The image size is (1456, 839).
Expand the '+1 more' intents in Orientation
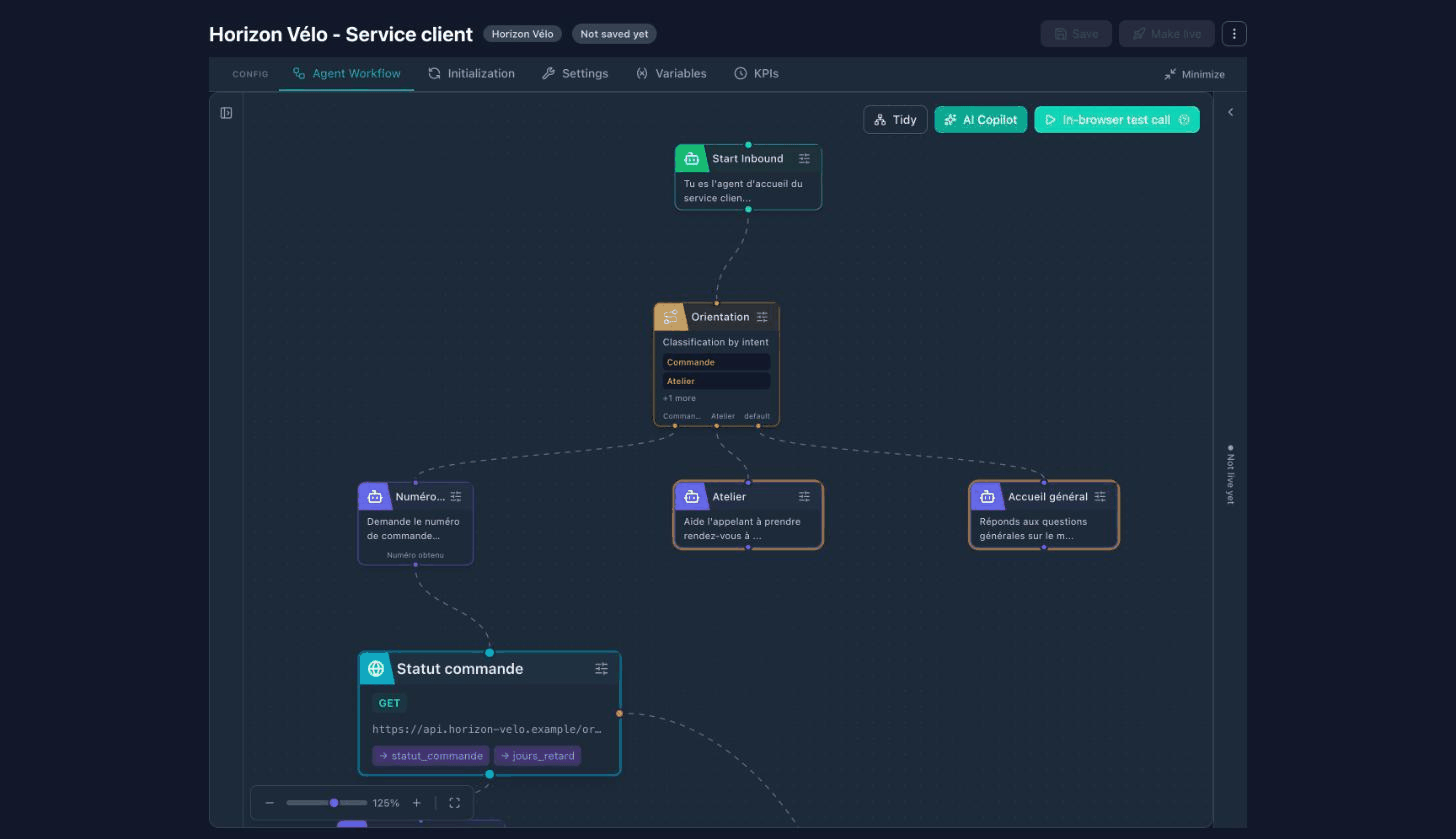[679, 398]
